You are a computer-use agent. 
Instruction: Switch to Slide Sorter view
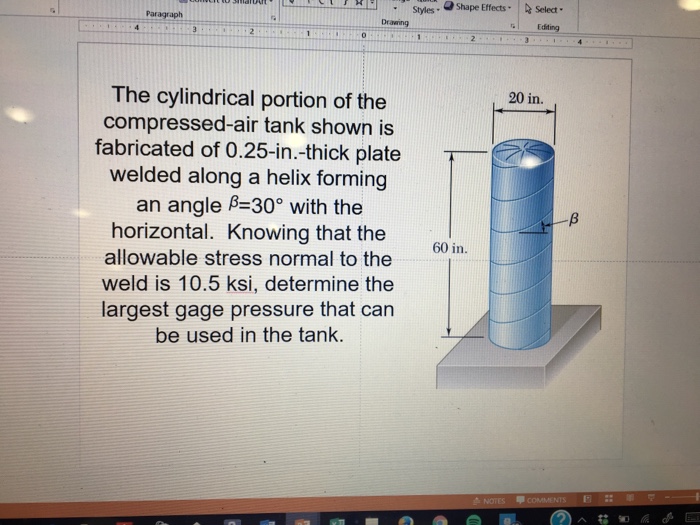tap(608, 498)
